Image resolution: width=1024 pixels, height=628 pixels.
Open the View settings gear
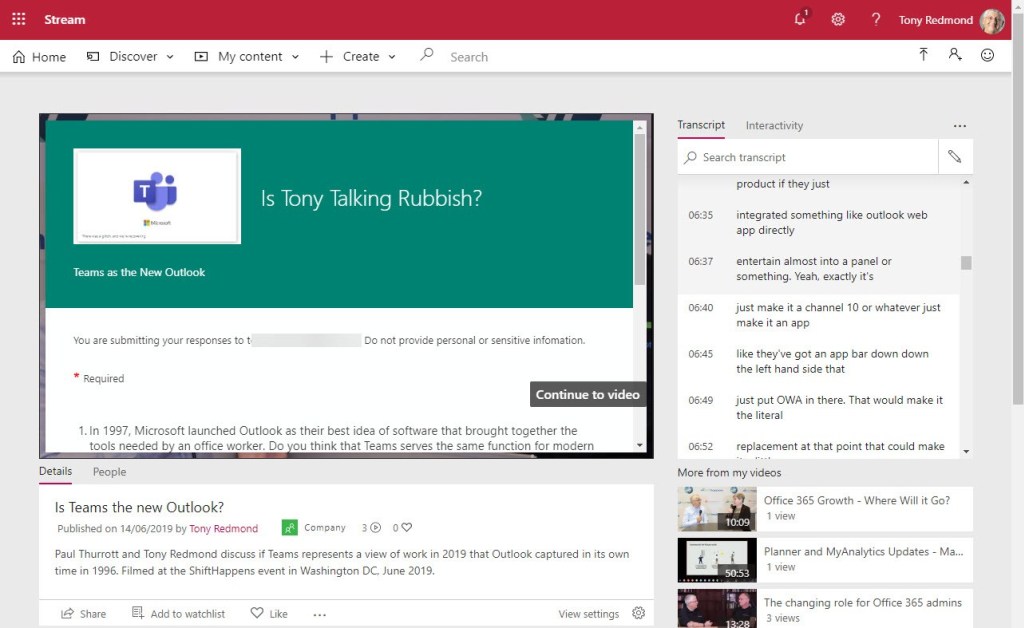pyautogui.click(x=639, y=613)
